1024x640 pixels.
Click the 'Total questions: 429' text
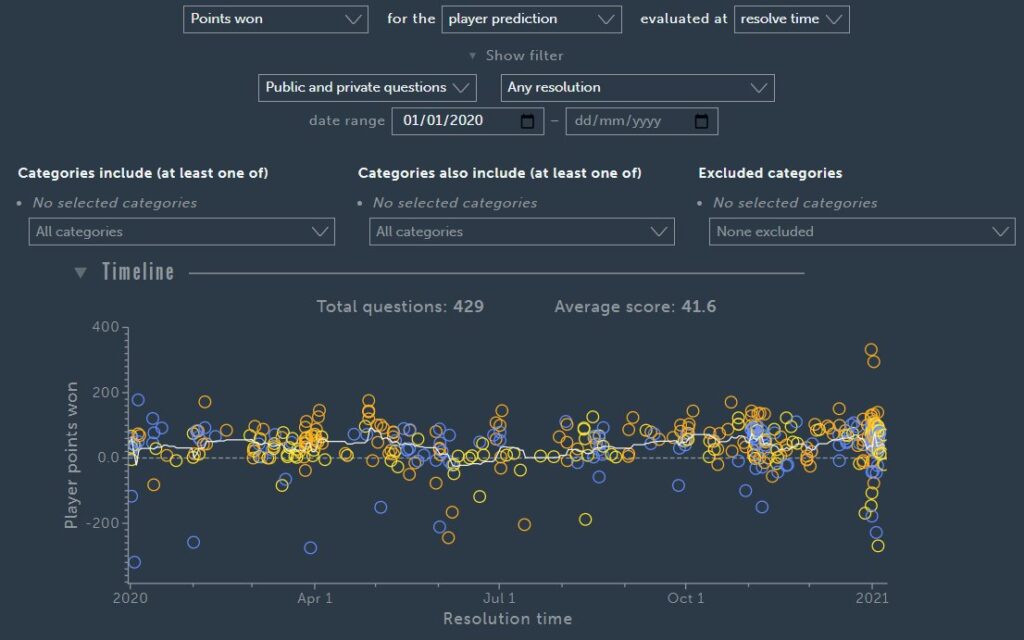coord(400,307)
